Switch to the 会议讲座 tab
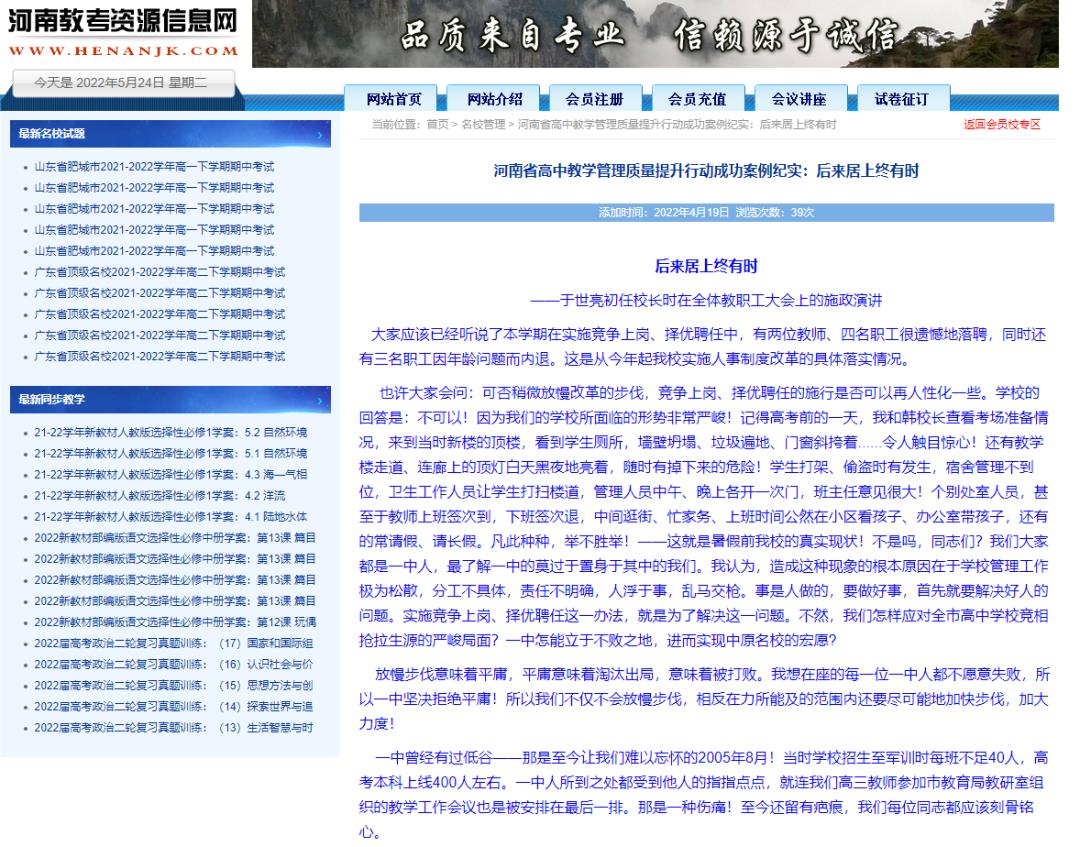 tap(799, 99)
